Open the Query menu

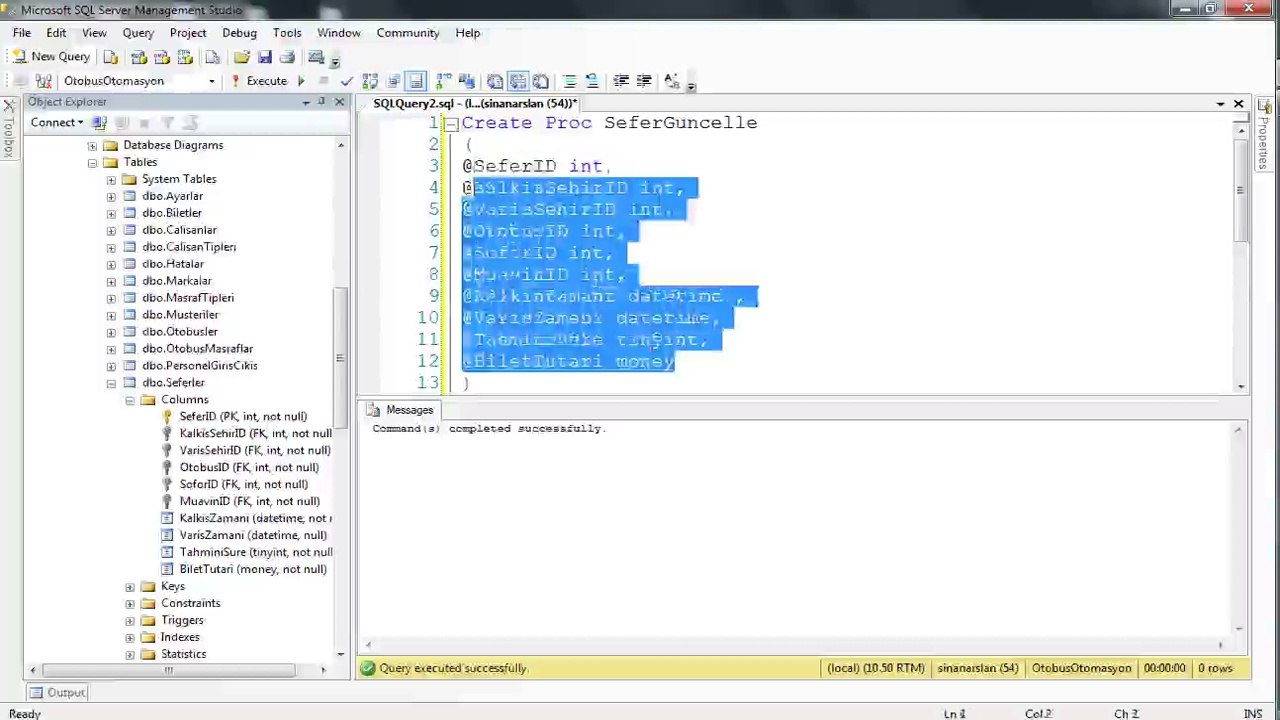(138, 33)
